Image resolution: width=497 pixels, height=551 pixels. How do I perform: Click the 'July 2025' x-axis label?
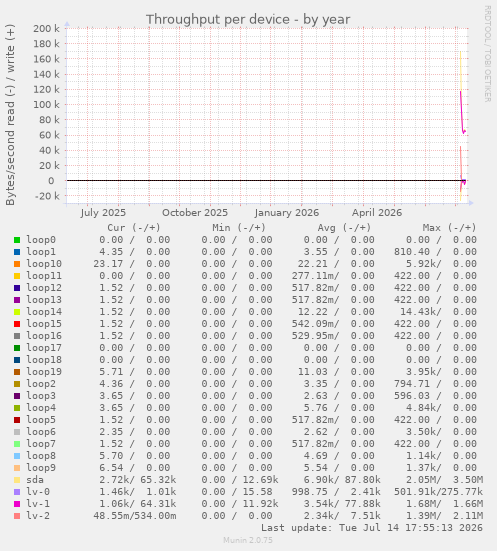pyautogui.click(x=103, y=213)
